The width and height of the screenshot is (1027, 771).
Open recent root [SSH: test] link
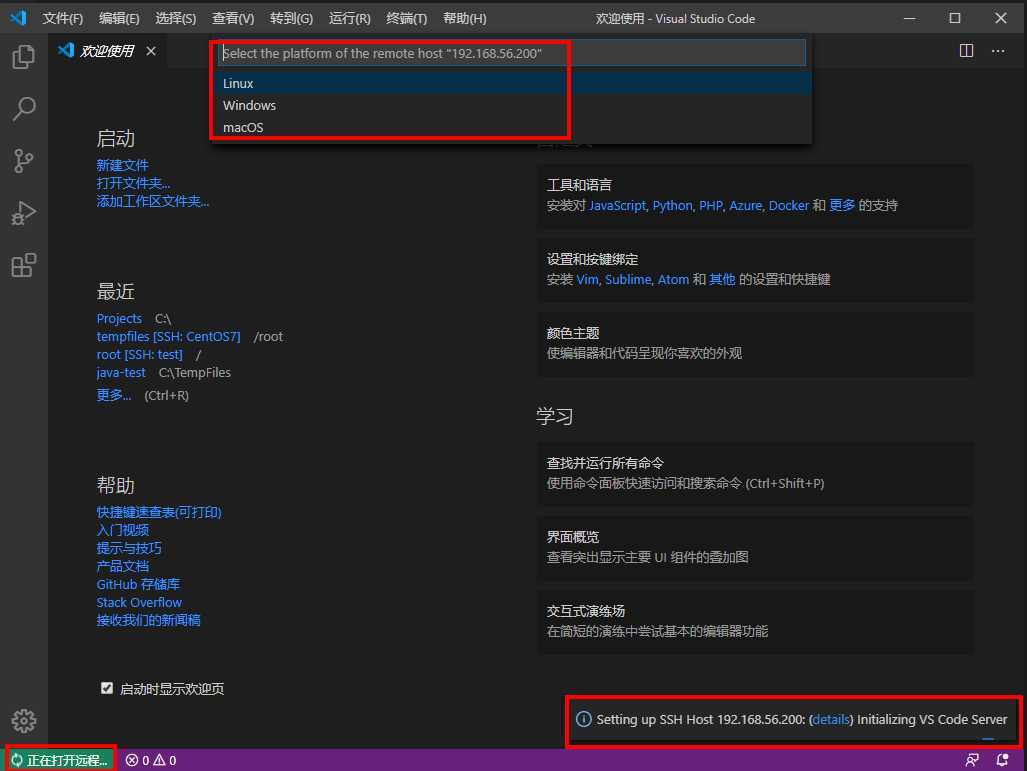[140, 354]
